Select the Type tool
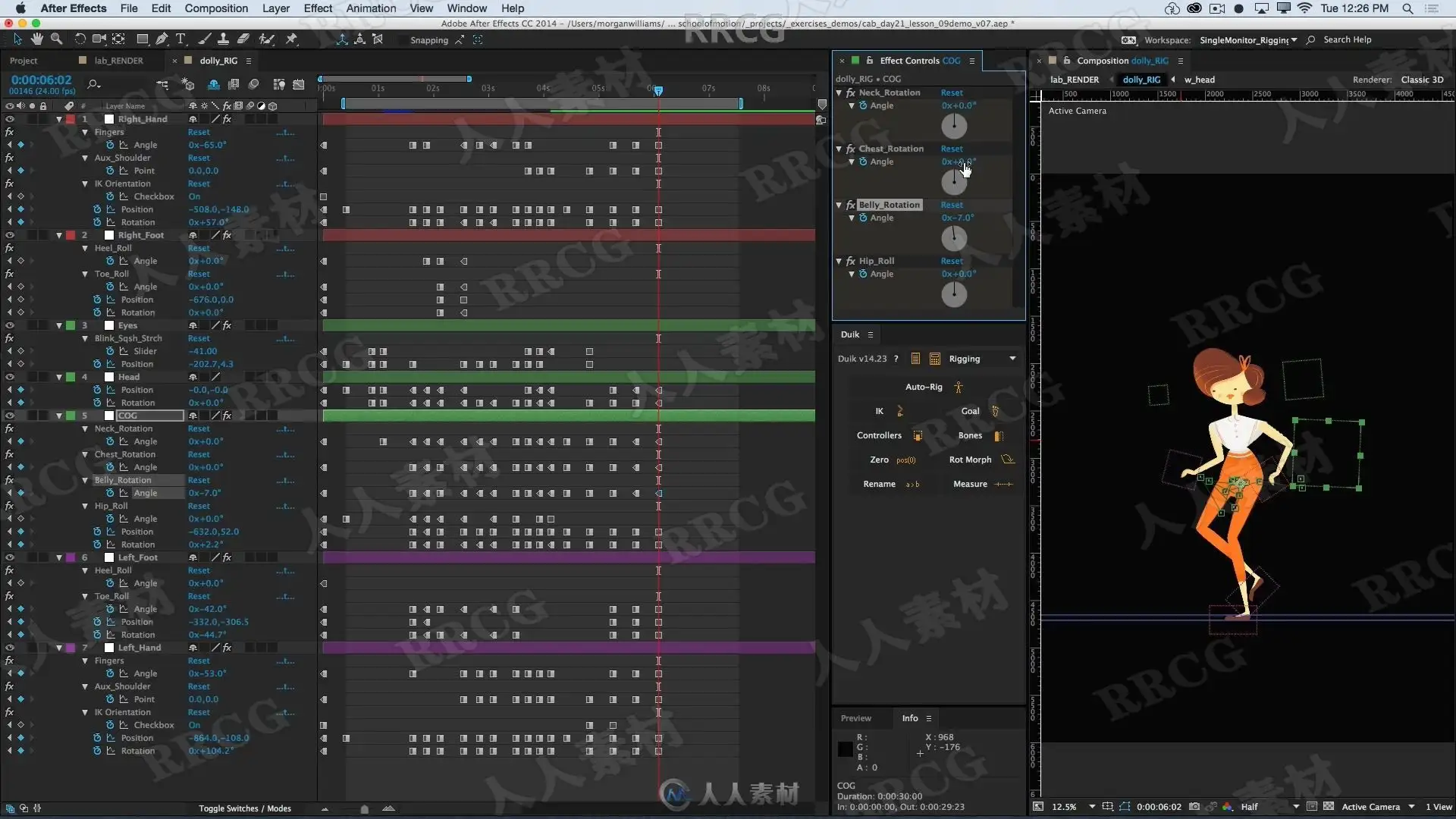This screenshot has width=1456, height=819. point(180,39)
